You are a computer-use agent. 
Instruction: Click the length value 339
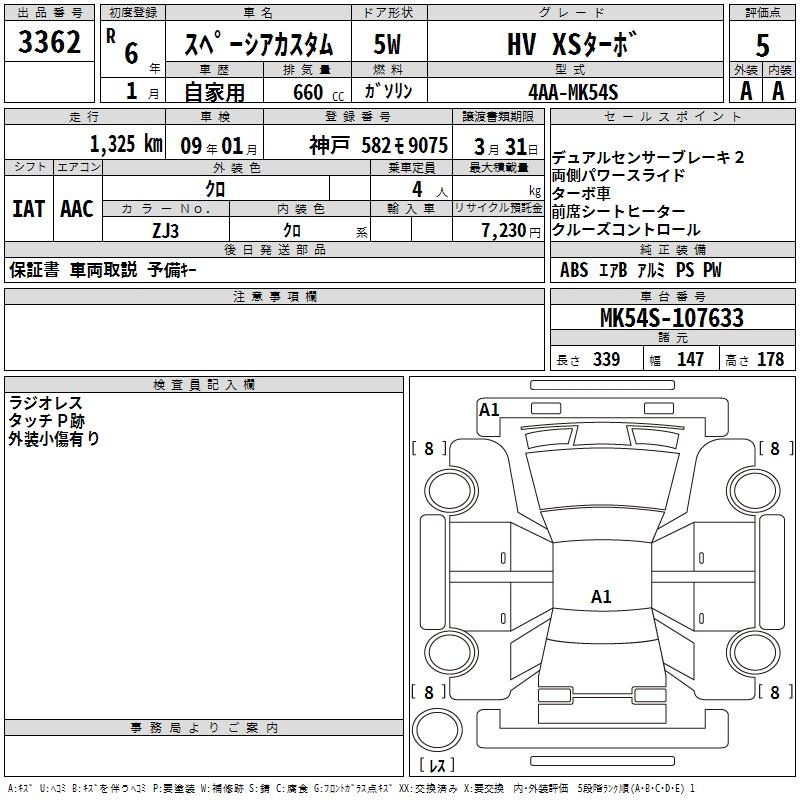point(606,359)
